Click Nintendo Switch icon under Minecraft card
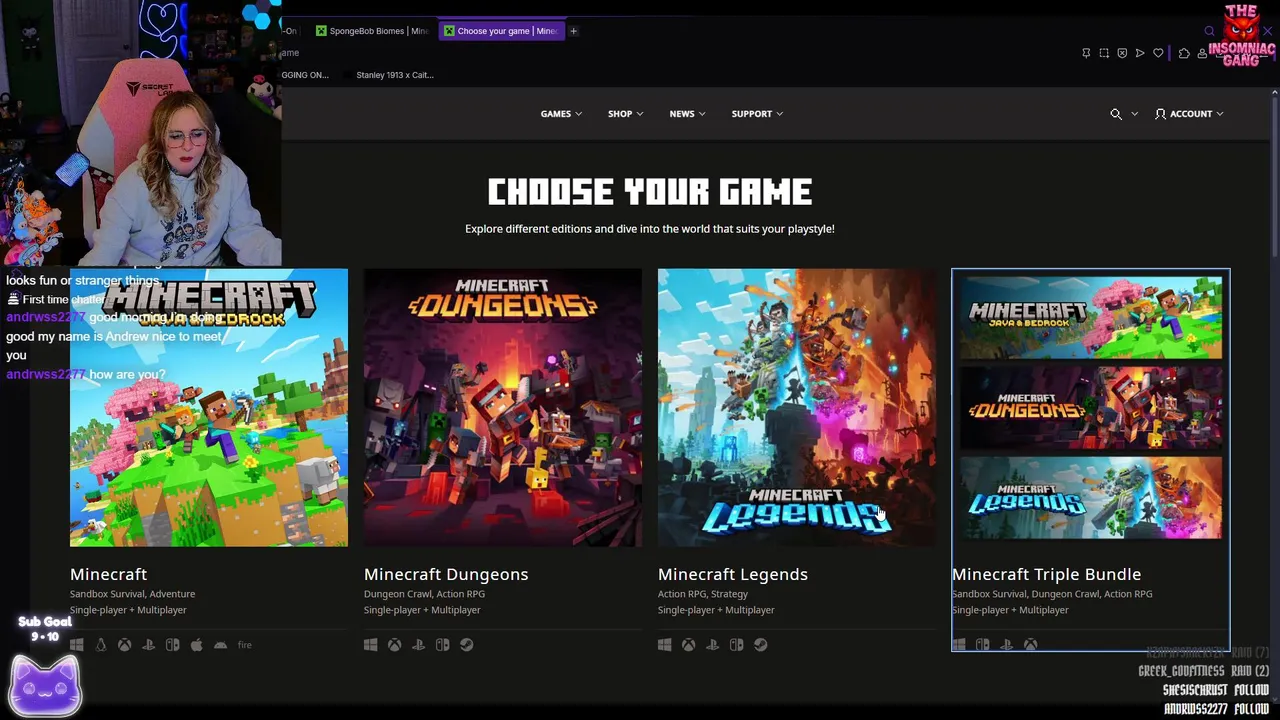The image size is (1280, 720). point(172,645)
